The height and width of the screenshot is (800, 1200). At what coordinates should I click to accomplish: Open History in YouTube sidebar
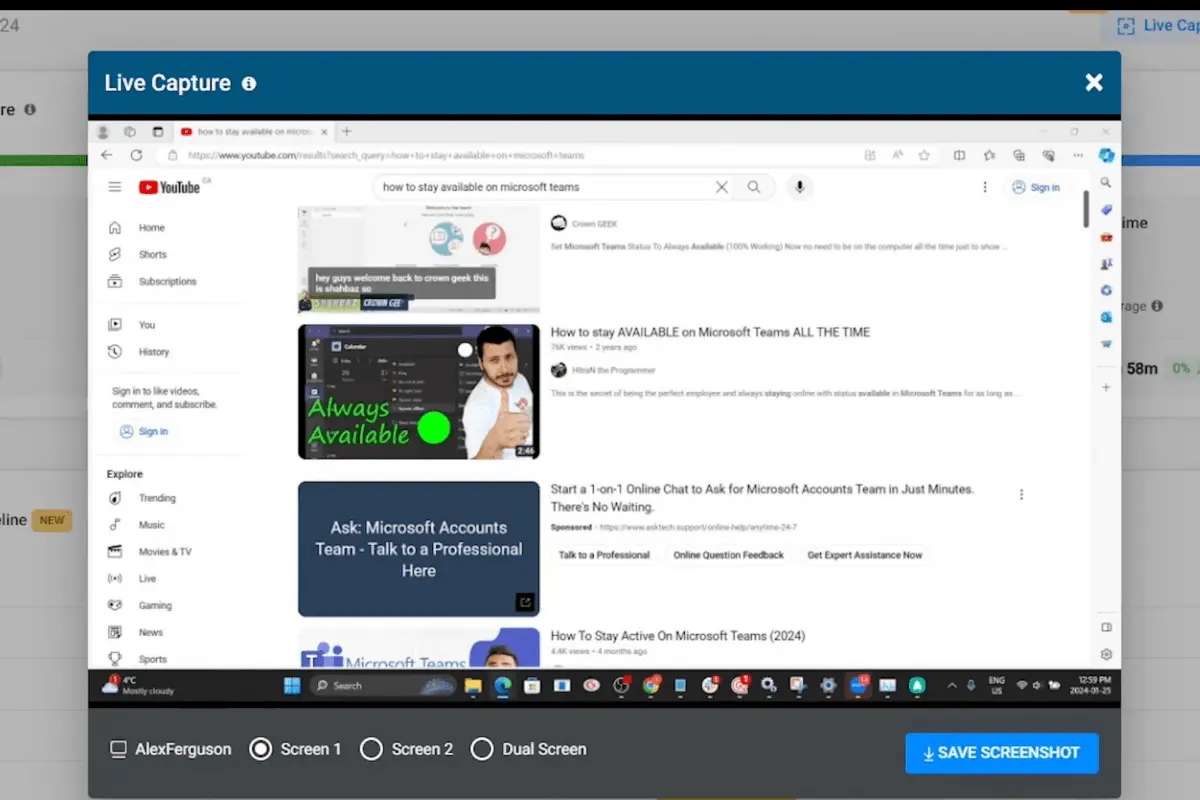[152, 352]
